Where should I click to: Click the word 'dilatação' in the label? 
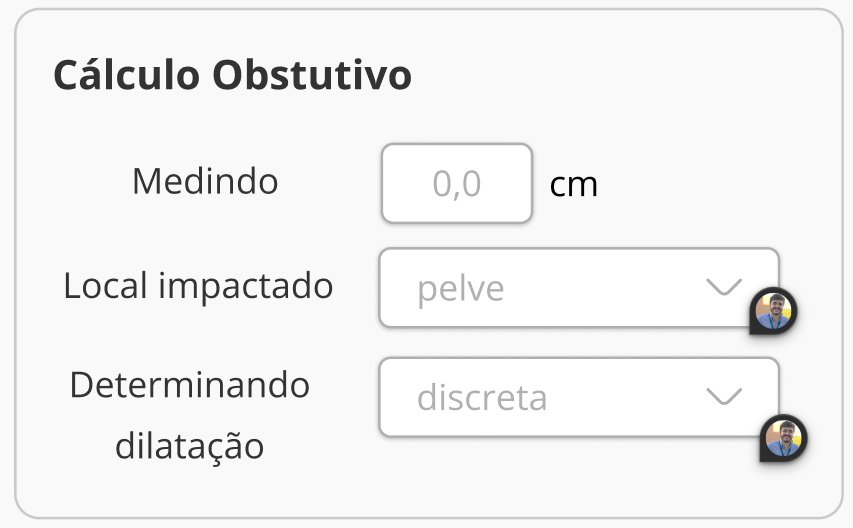pos(190,445)
